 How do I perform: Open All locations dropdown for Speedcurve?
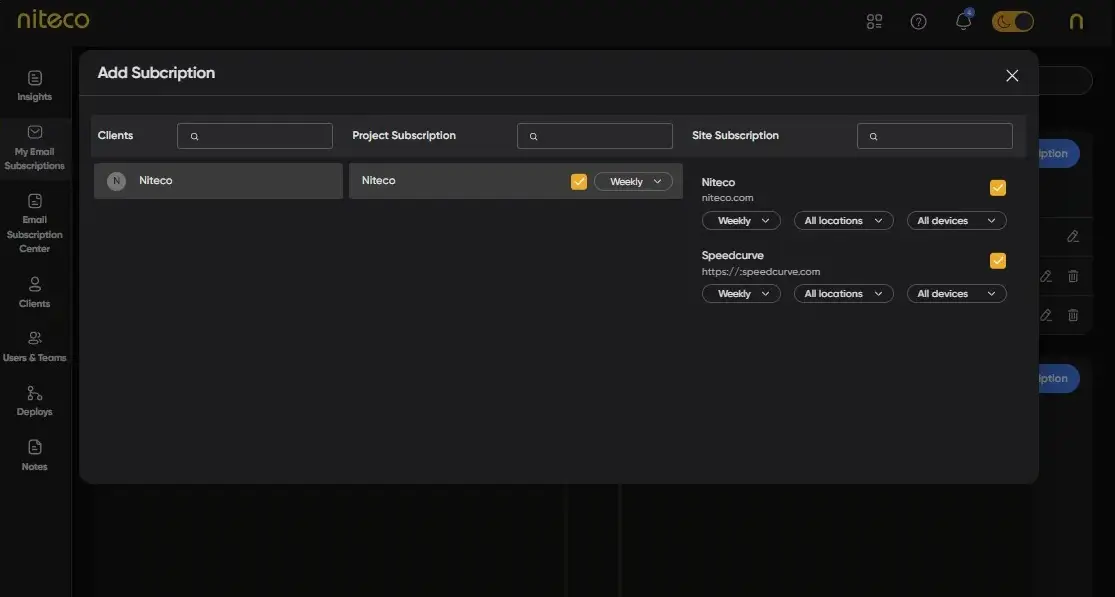coord(843,294)
